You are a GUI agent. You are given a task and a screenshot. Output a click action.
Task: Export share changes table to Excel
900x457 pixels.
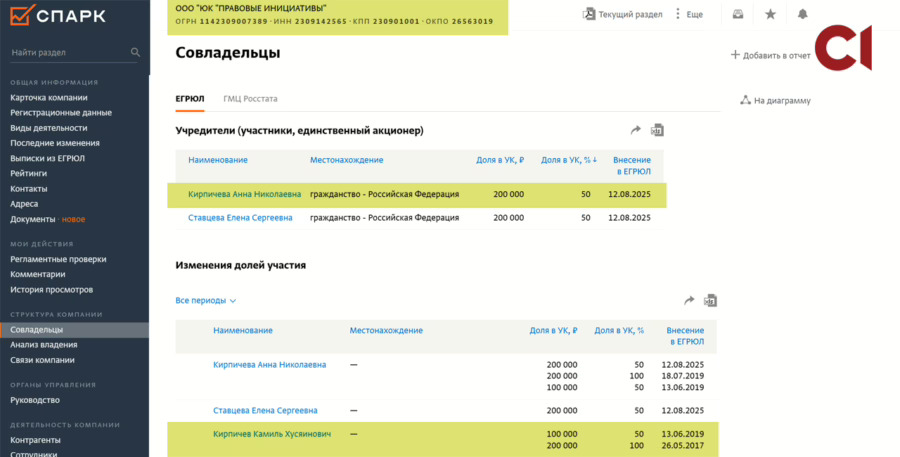(710, 300)
